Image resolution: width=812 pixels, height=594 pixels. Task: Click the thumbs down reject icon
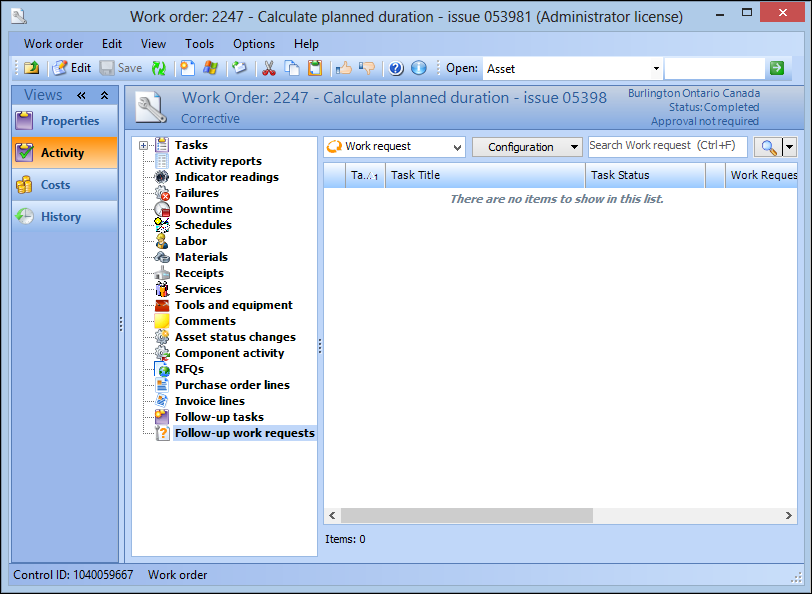[367, 68]
